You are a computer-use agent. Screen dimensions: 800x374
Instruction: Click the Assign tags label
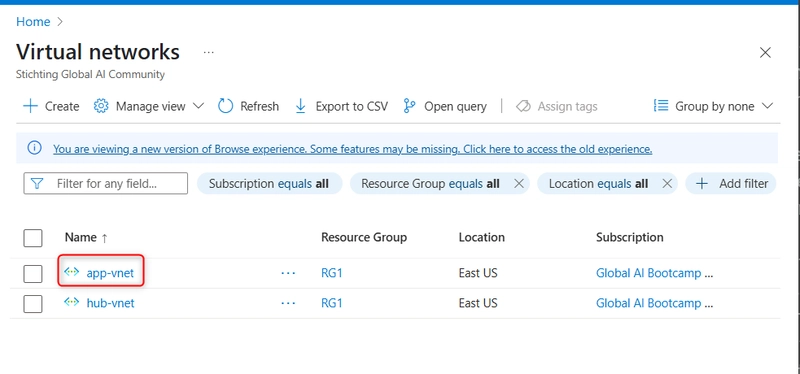pyautogui.click(x=567, y=106)
